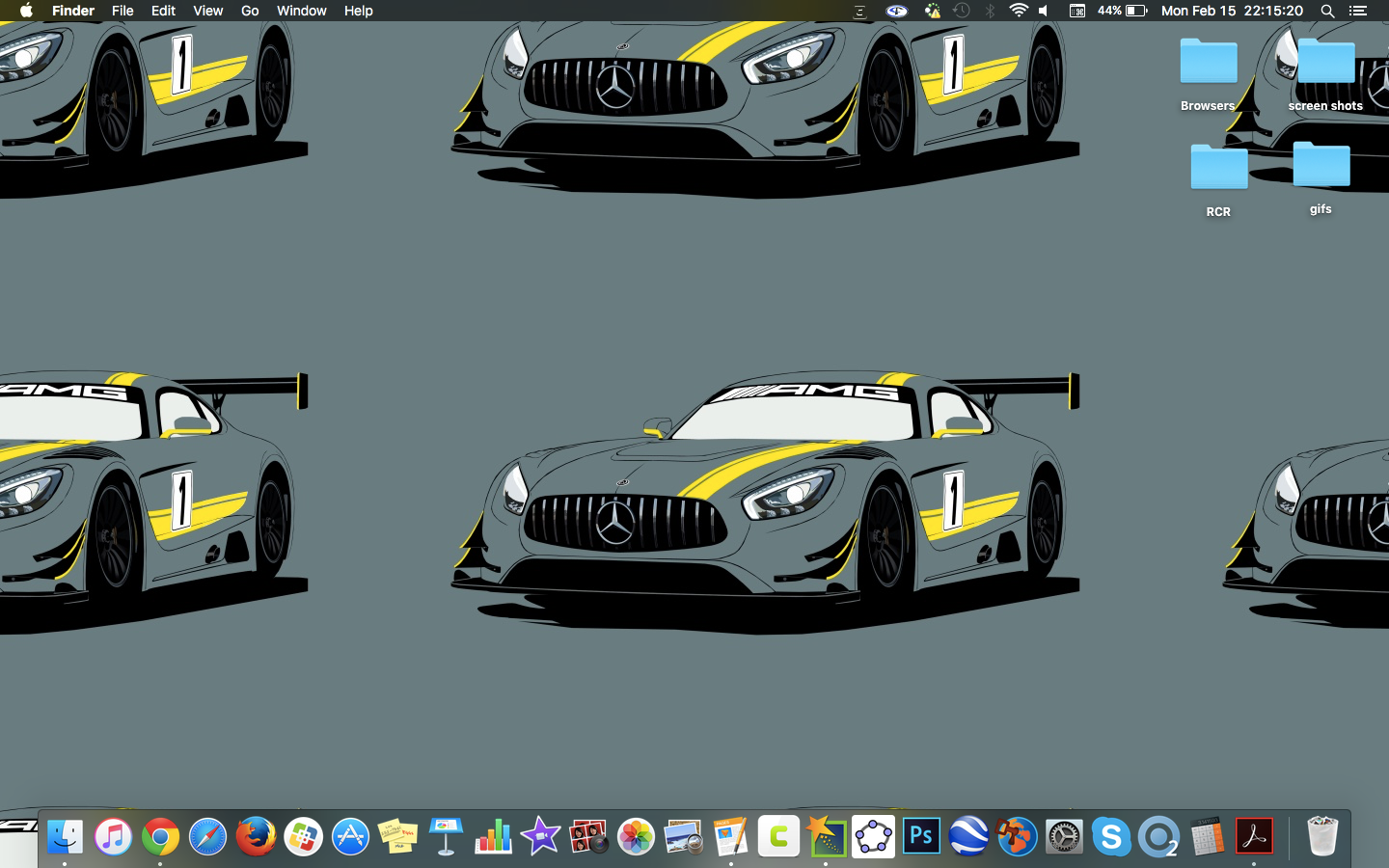1389x868 pixels.
Task: Select the RCR desktop folder
Action: (1218, 181)
